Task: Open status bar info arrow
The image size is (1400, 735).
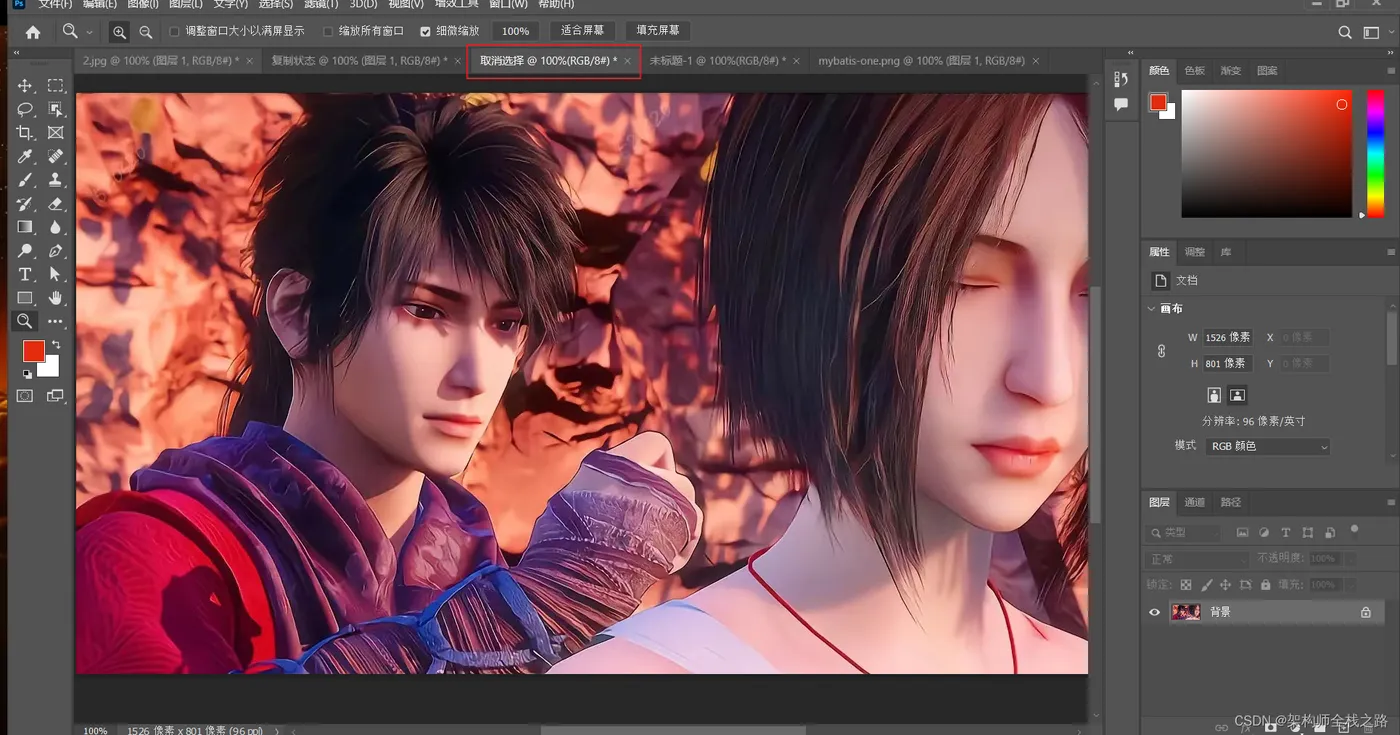Action: click(277, 731)
